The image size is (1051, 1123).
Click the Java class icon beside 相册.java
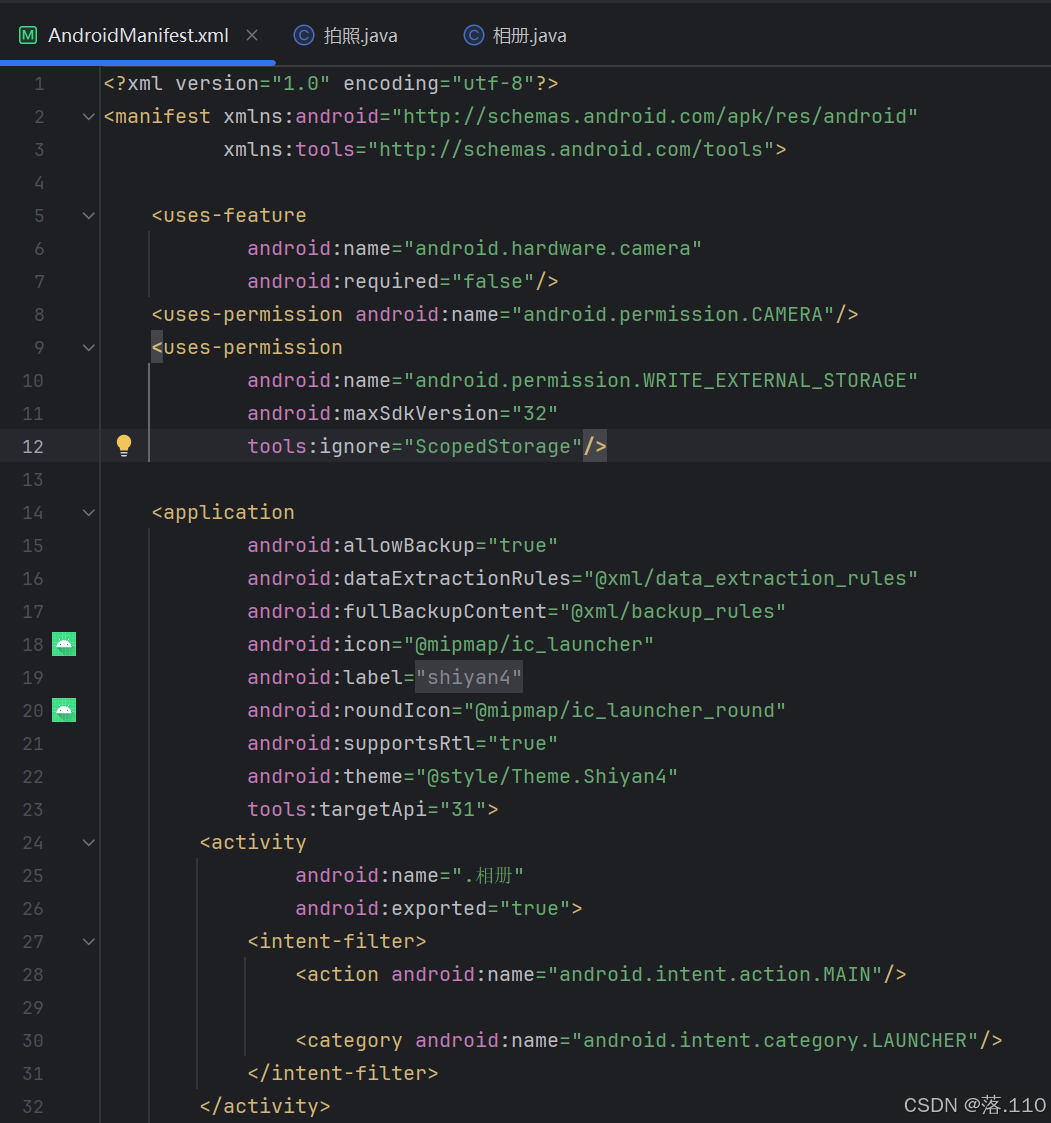[x=472, y=34]
